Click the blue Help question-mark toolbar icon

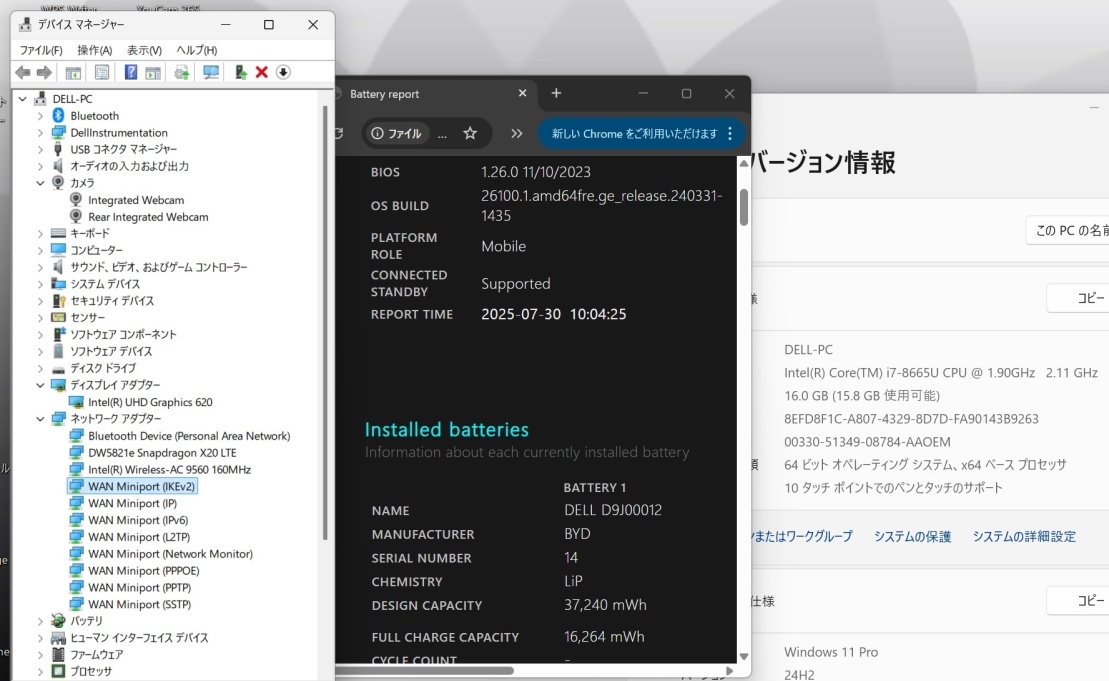[x=131, y=72]
